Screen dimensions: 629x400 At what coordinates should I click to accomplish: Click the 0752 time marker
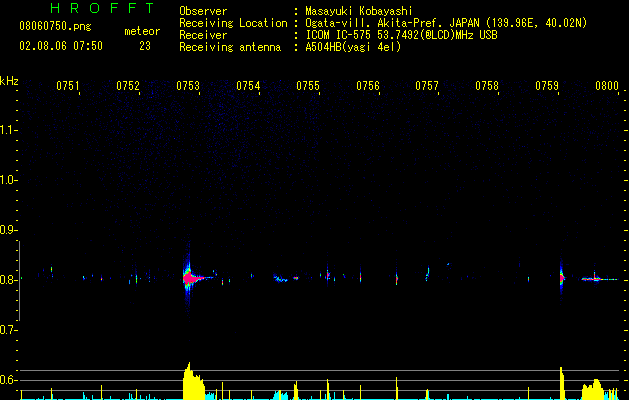click(128, 86)
